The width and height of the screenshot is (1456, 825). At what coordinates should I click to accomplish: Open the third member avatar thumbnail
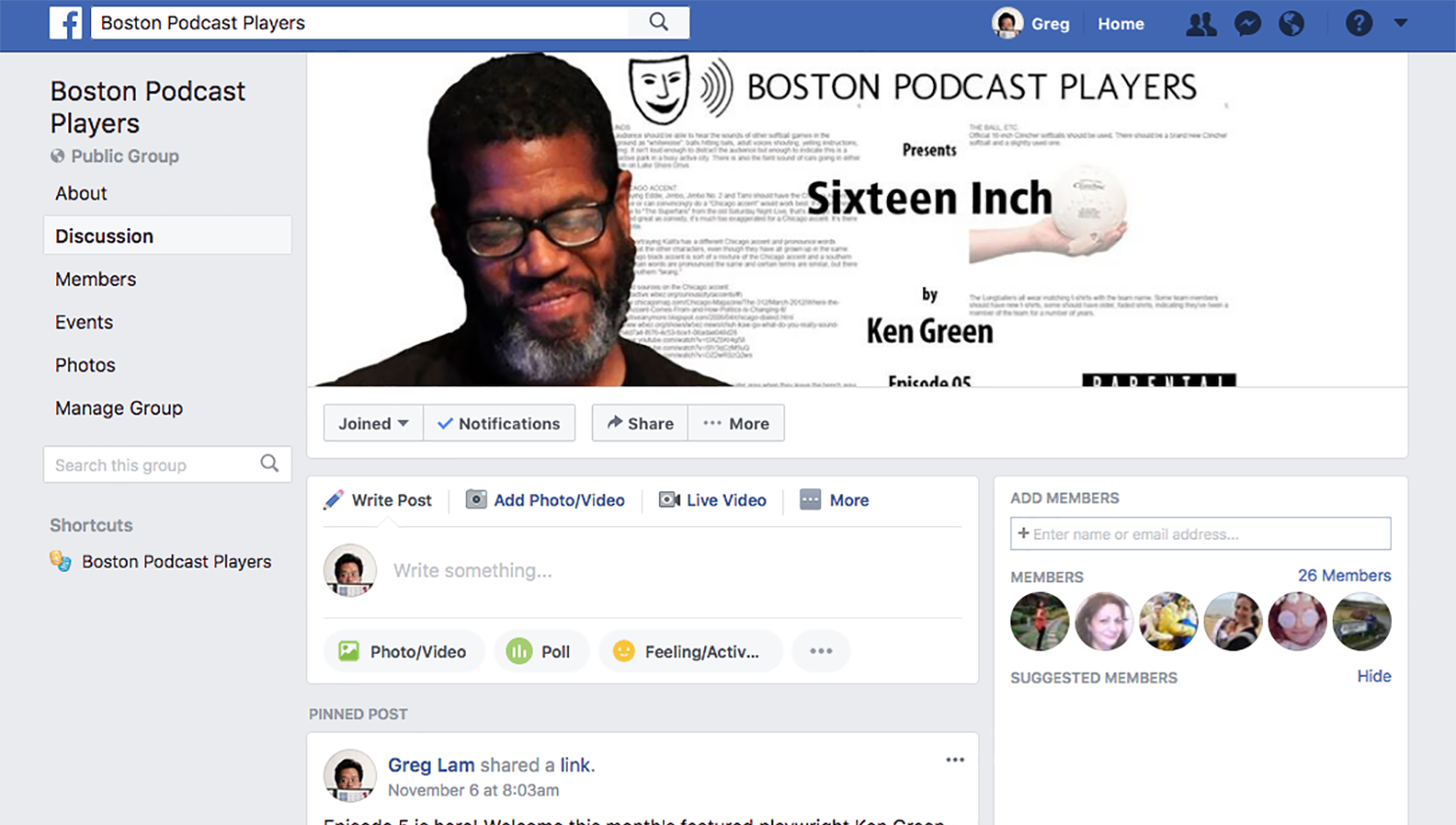point(1169,621)
